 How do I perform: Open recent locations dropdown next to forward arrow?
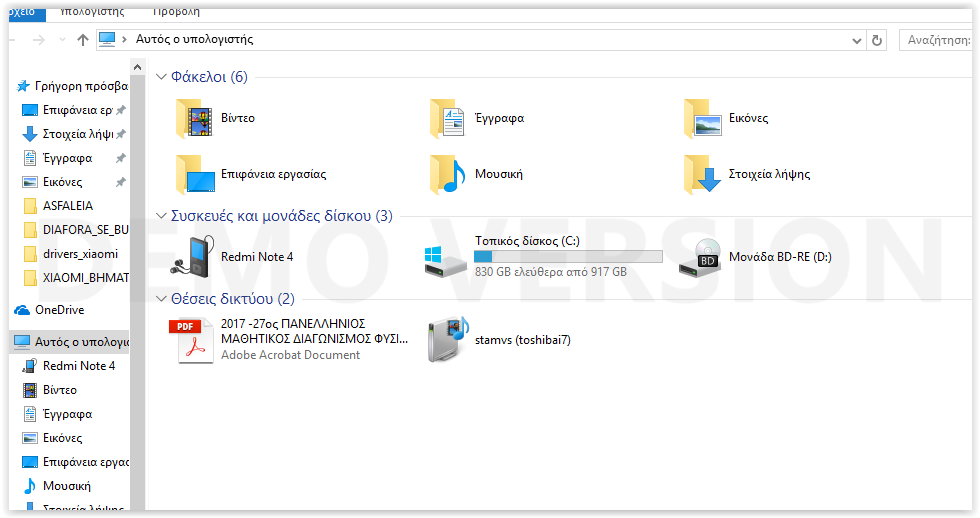pos(62,40)
